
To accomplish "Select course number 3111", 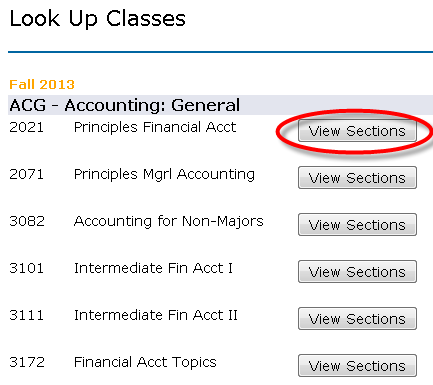I will click(27, 315).
